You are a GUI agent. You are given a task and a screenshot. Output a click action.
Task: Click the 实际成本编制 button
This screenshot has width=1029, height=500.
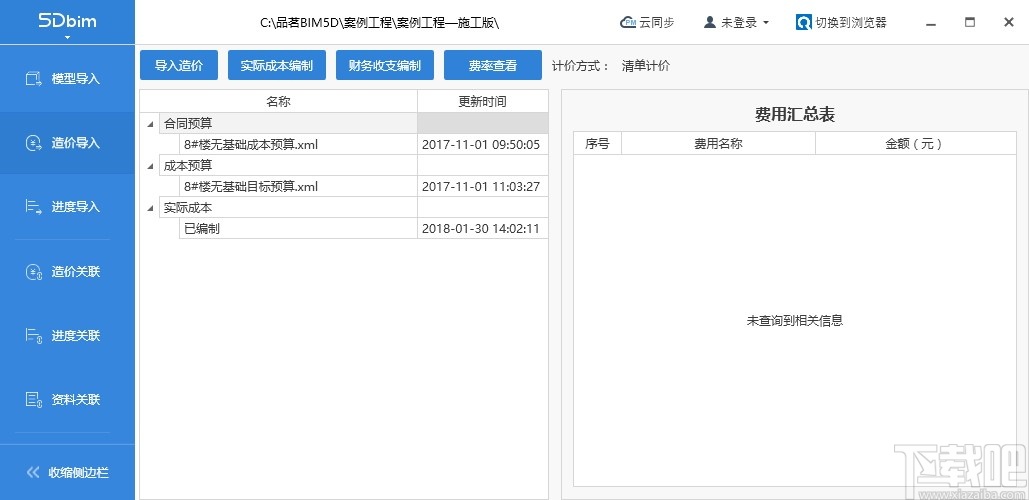pyautogui.click(x=277, y=65)
